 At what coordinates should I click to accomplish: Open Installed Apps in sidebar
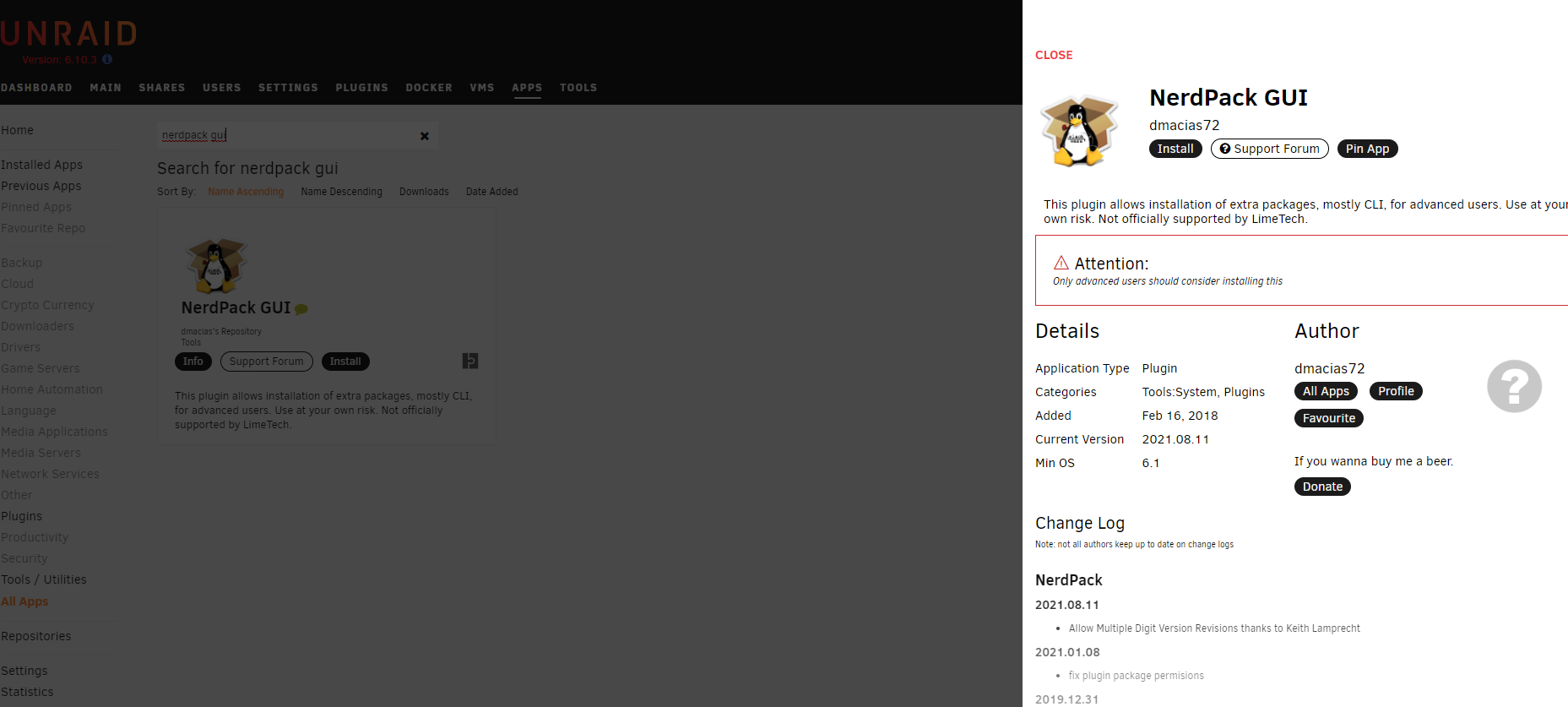click(x=41, y=165)
